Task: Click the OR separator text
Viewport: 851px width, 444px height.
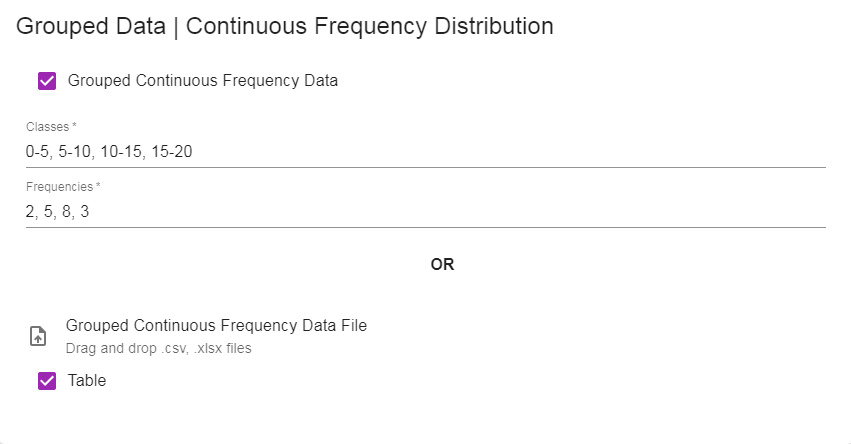Action: point(442,264)
